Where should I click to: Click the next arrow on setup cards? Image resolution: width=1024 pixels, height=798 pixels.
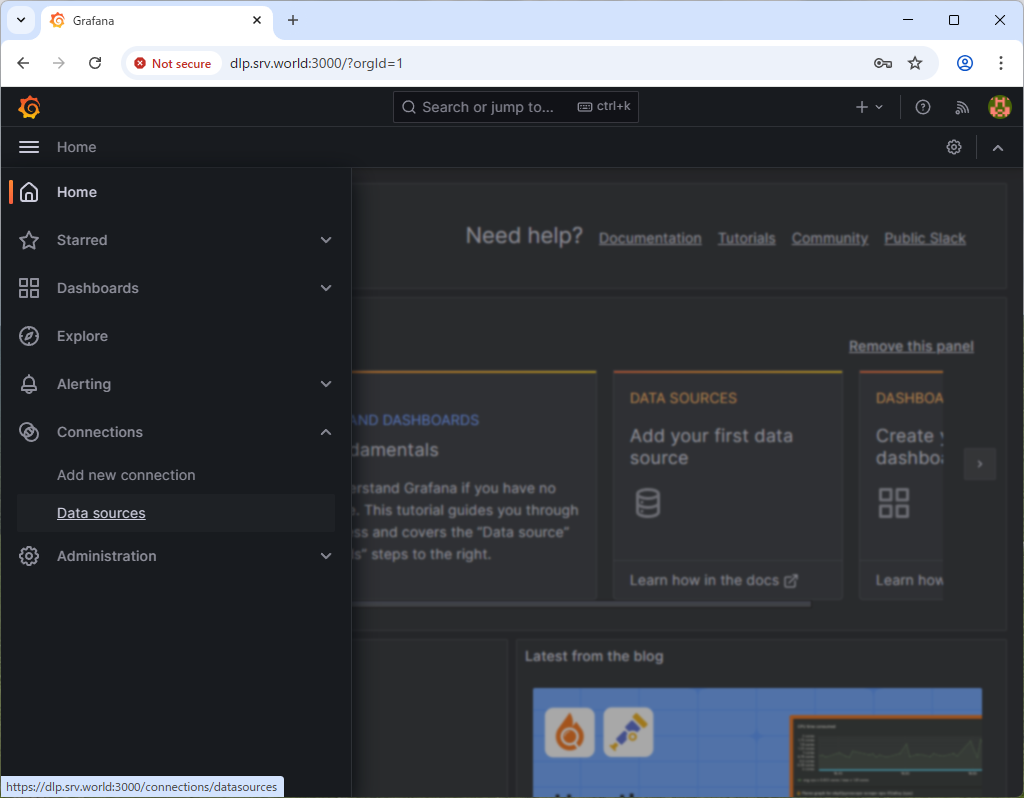[980, 464]
